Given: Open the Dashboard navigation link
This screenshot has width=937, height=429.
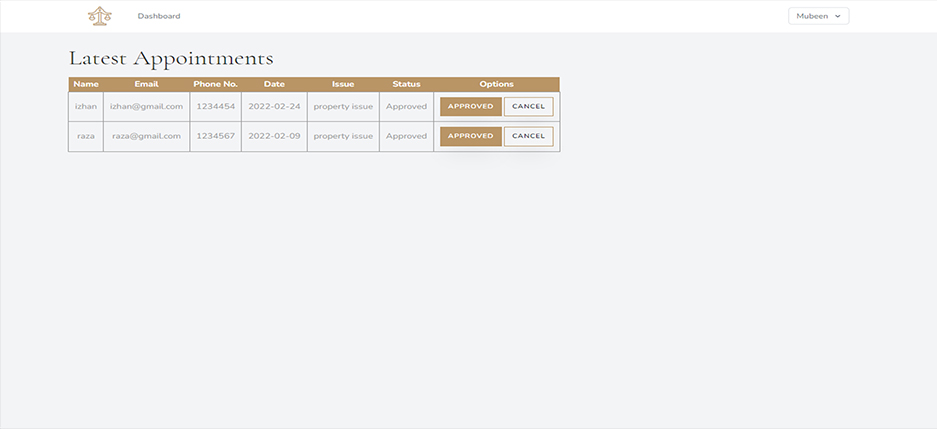Looking at the screenshot, I should [x=159, y=16].
